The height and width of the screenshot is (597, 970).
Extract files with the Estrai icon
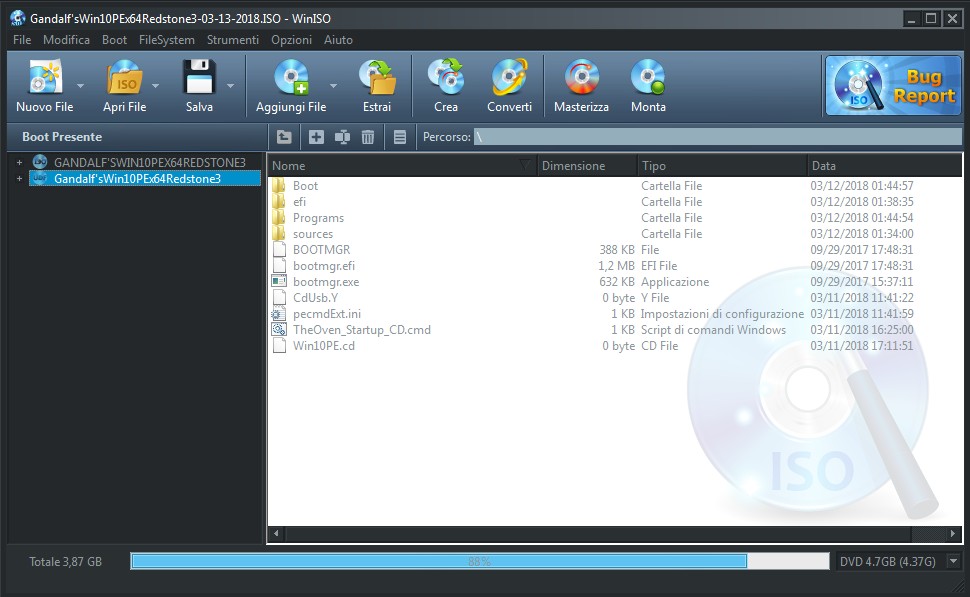pyautogui.click(x=377, y=78)
